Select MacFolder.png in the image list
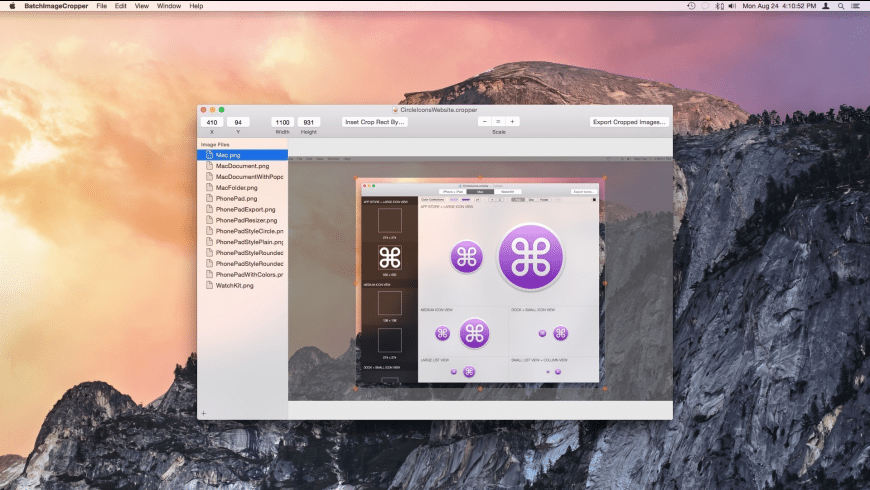Image resolution: width=870 pixels, height=490 pixels. [x=236, y=187]
